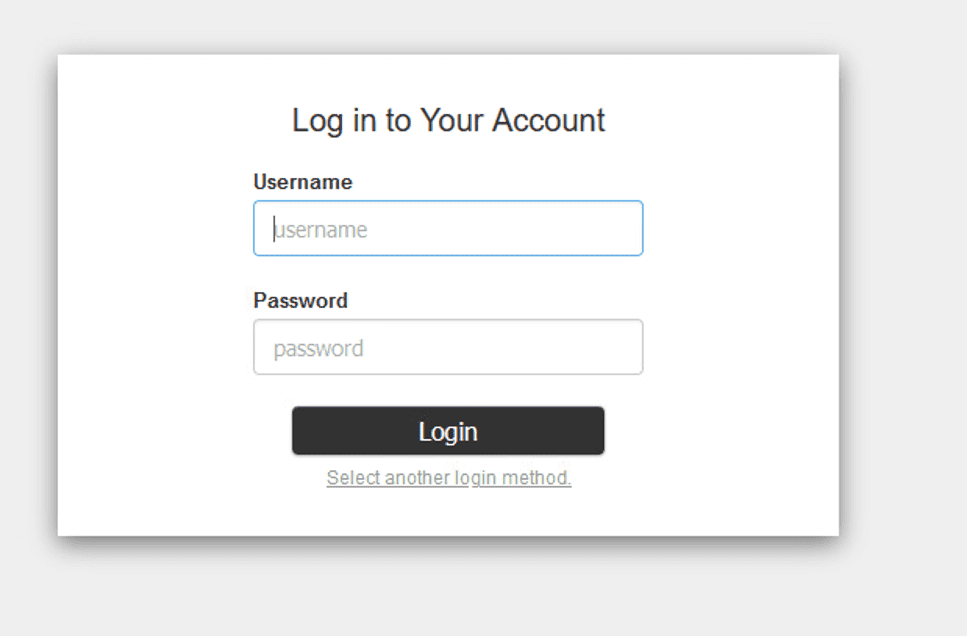Image resolution: width=968 pixels, height=637 pixels.
Task: Click the right edge of the Login button
Action: (597, 431)
